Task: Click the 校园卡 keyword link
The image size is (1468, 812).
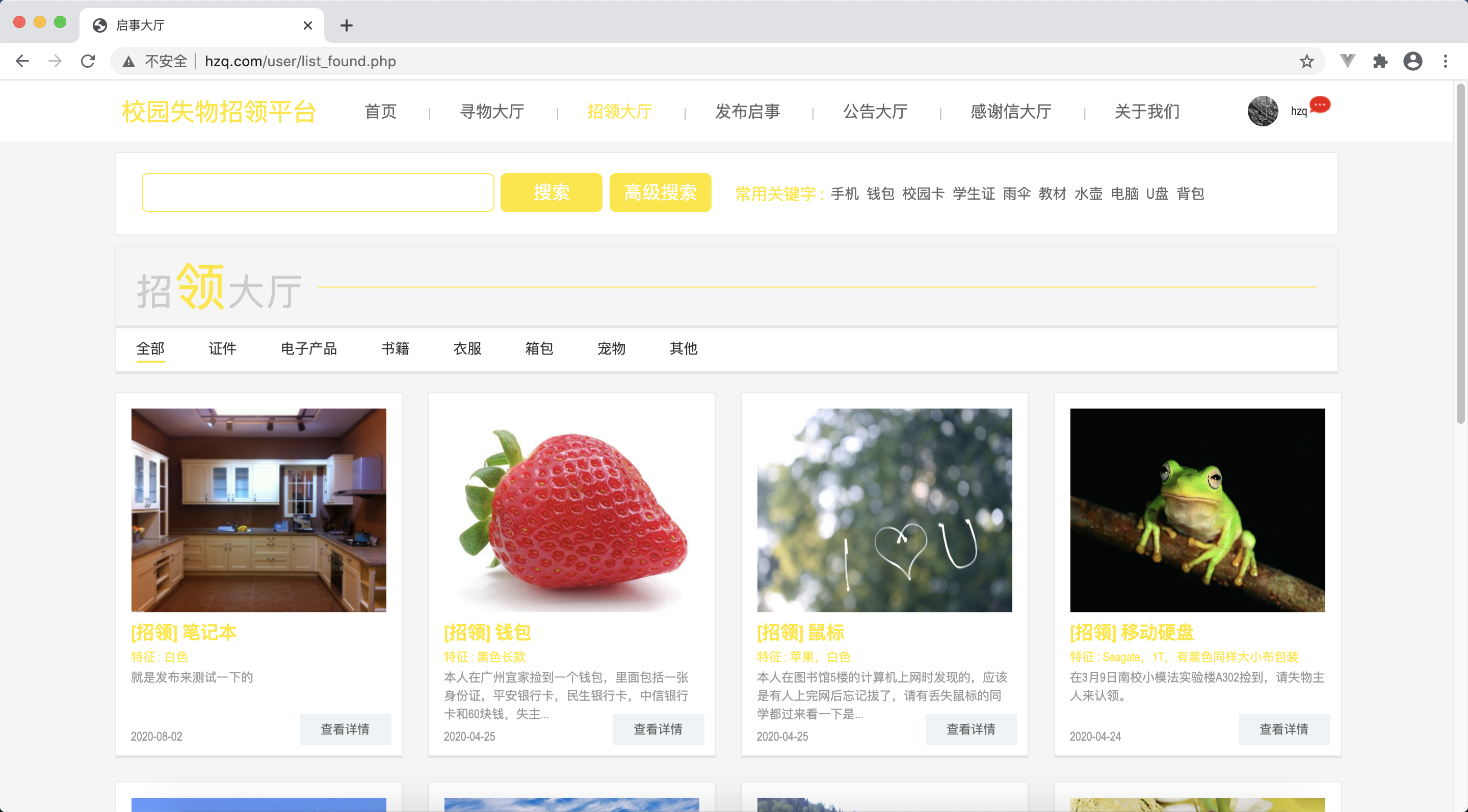Action: 923,194
